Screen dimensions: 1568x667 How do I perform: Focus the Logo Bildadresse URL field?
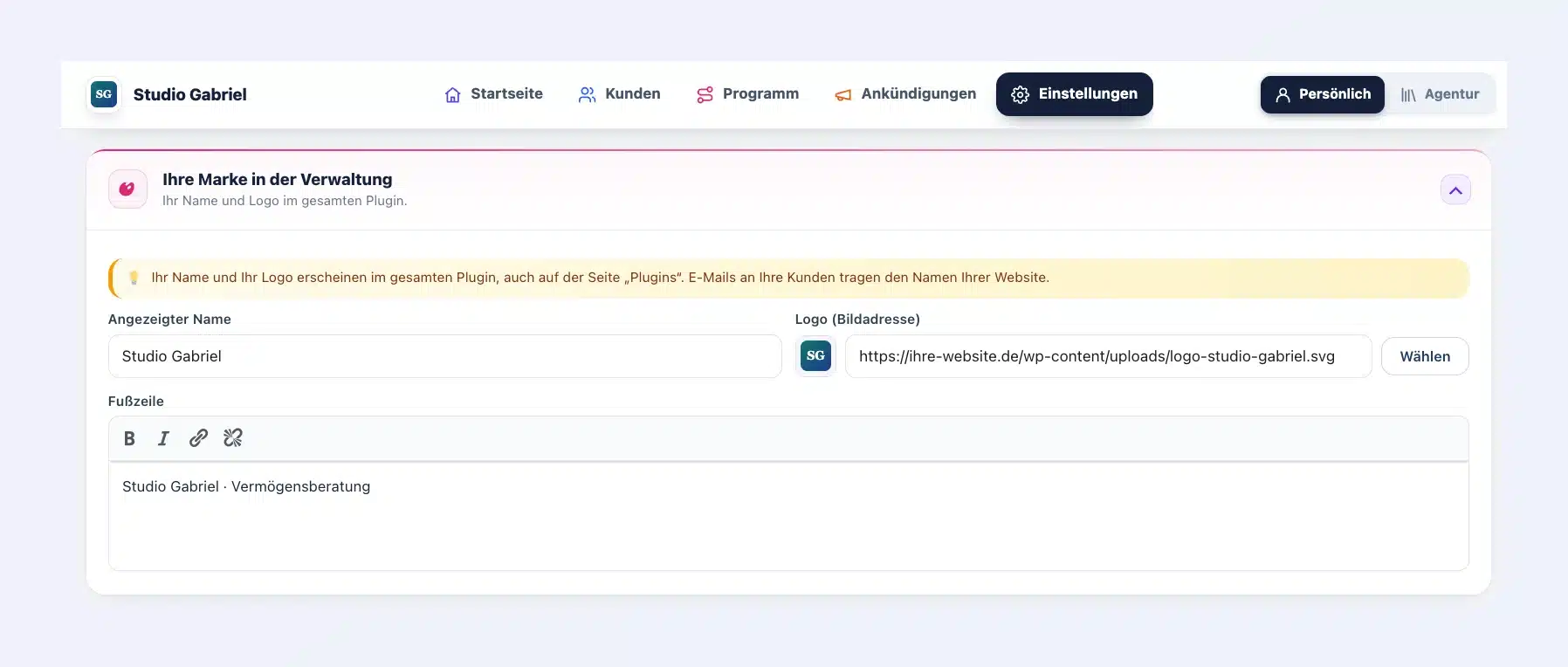pyautogui.click(x=1108, y=356)
